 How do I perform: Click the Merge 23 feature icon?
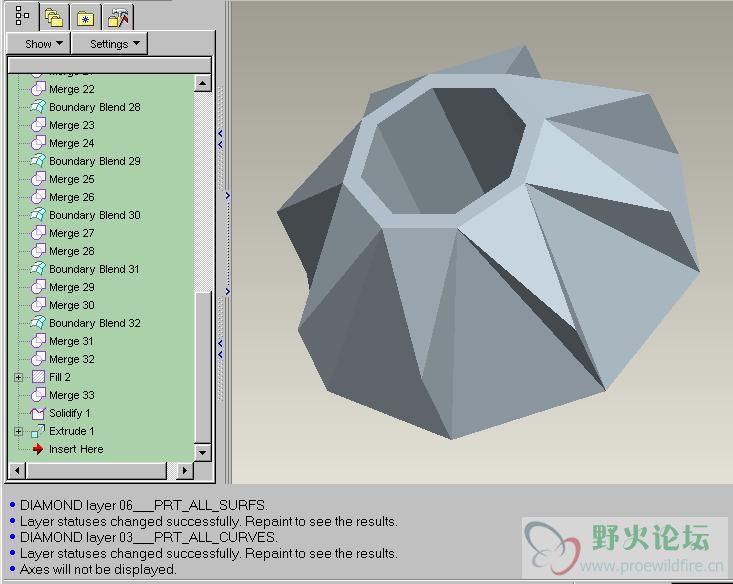pyautogui.click(x=38, y=125)
